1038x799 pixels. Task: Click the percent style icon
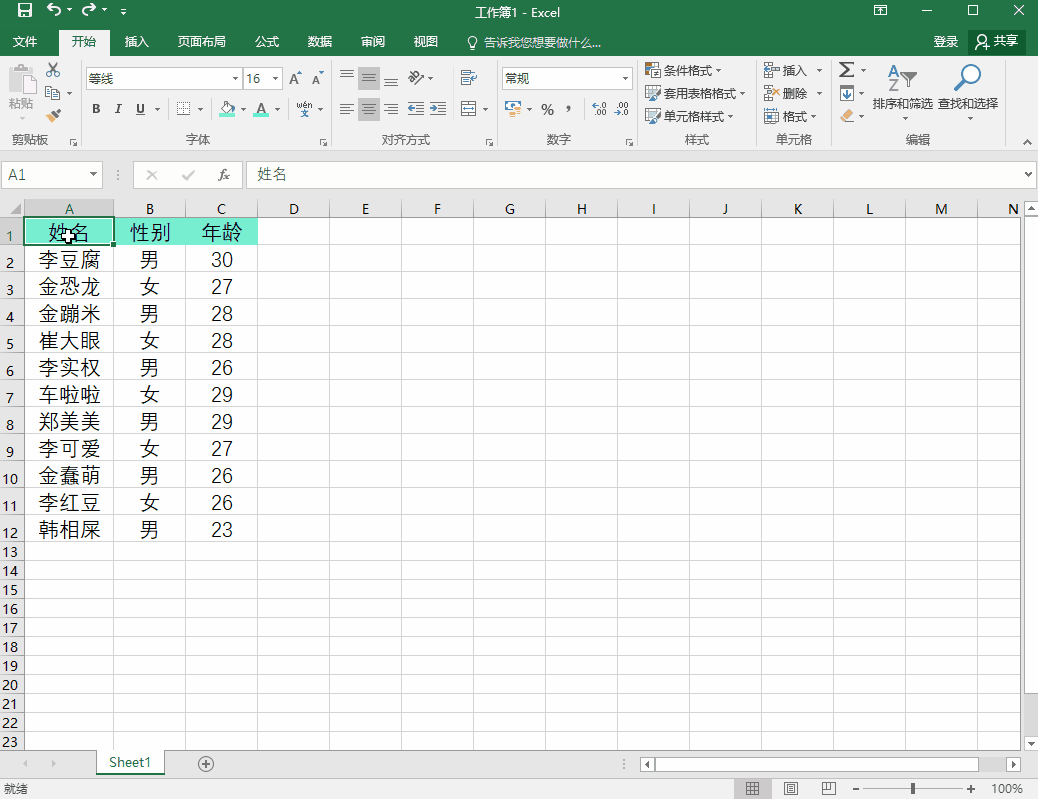click(547, 109)
